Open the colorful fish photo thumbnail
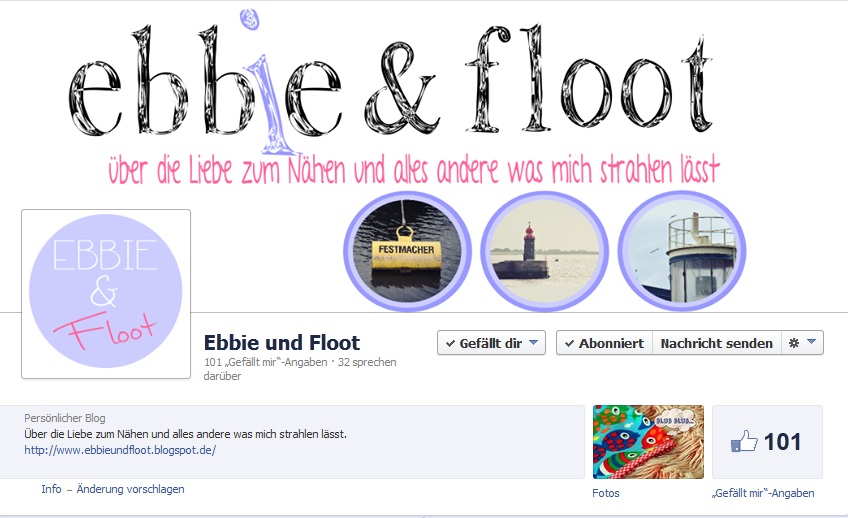 648,442
